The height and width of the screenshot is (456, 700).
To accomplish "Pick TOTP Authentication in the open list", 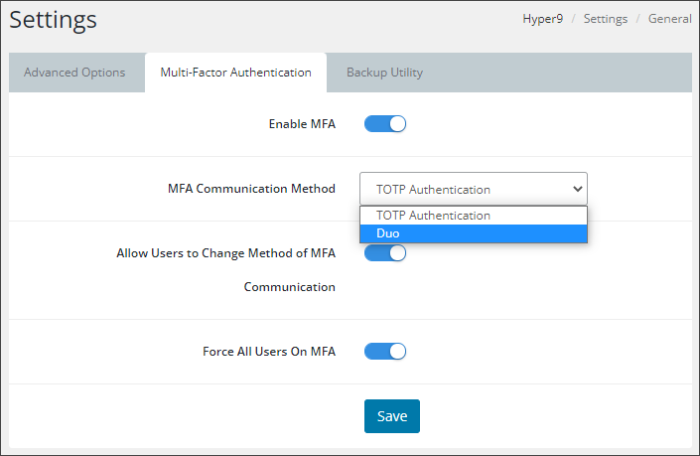I will point(472,215).
